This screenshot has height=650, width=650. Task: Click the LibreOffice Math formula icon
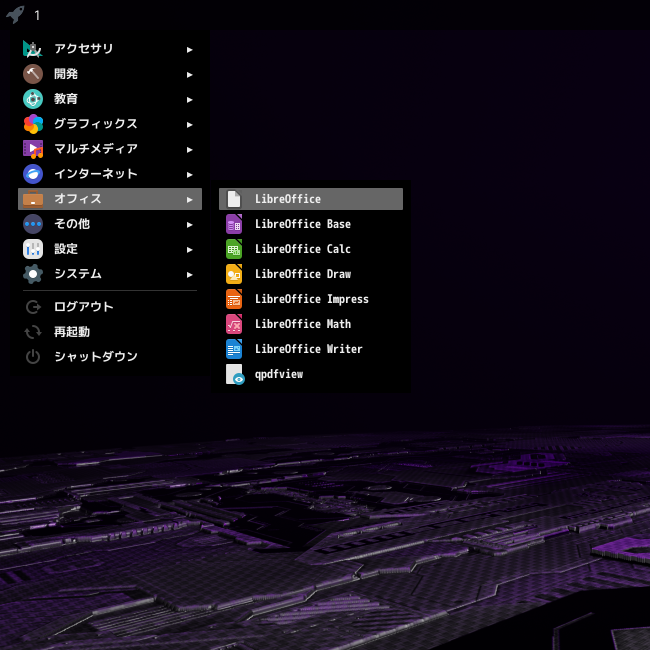[x=234, y=324]
